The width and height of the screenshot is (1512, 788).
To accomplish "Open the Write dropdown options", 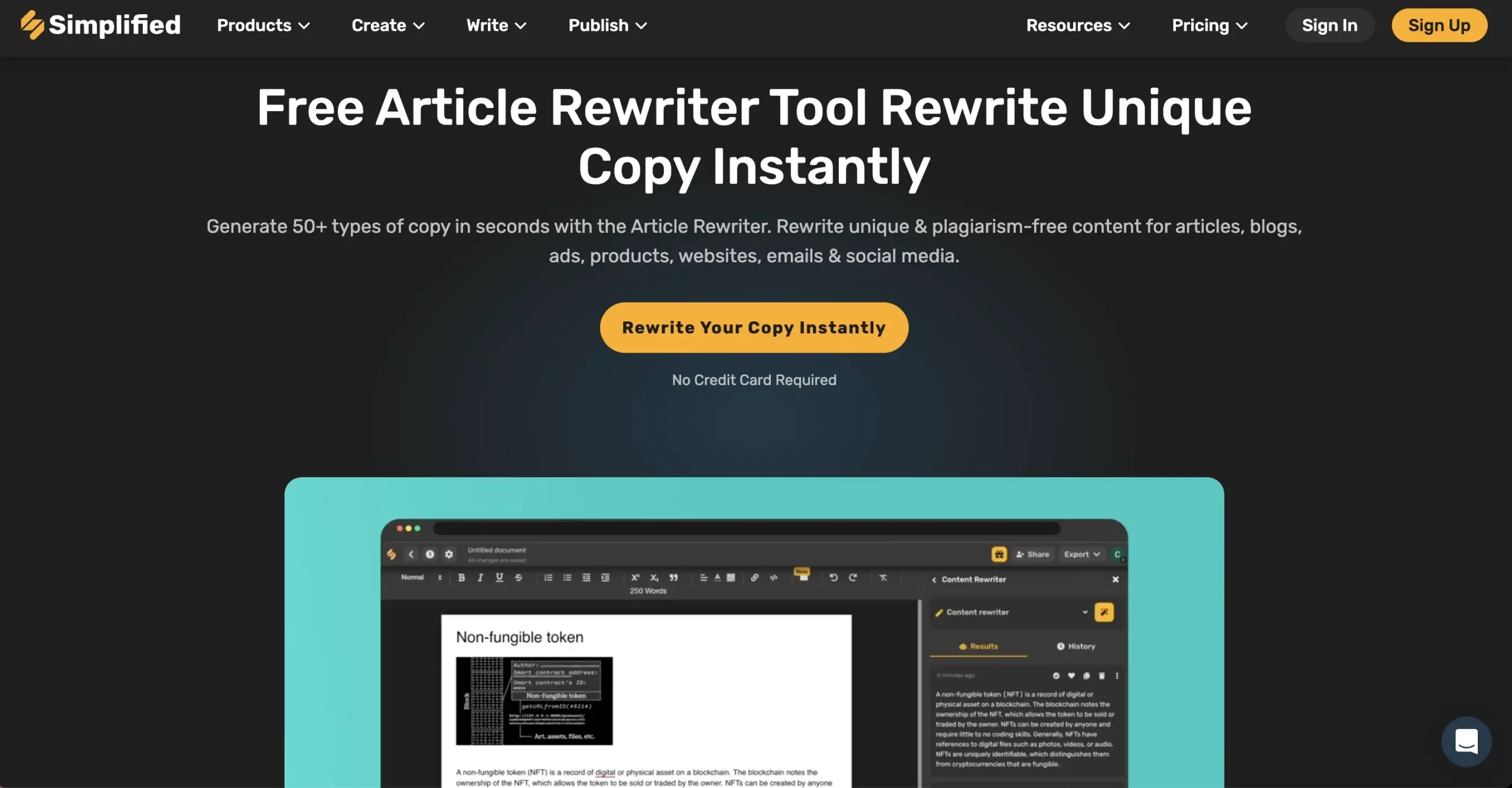I will (x=497, y=25).
